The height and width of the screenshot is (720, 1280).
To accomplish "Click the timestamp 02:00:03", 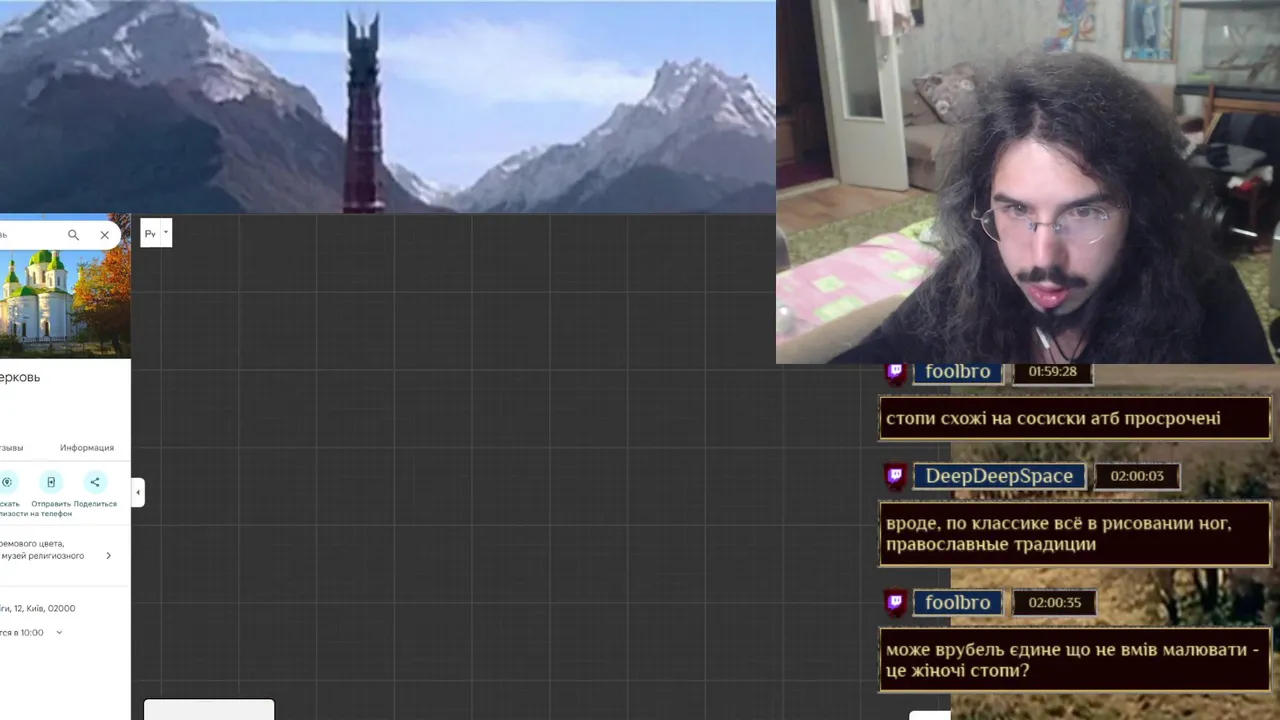I will [1137, 476].
